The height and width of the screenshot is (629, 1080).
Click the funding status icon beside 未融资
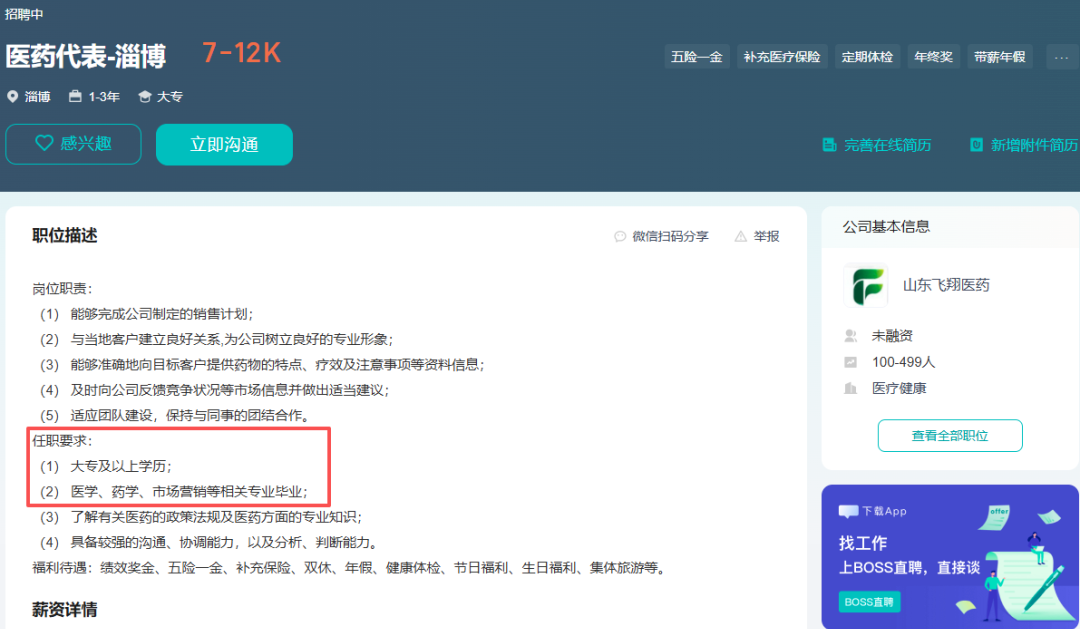pos(851,336)
